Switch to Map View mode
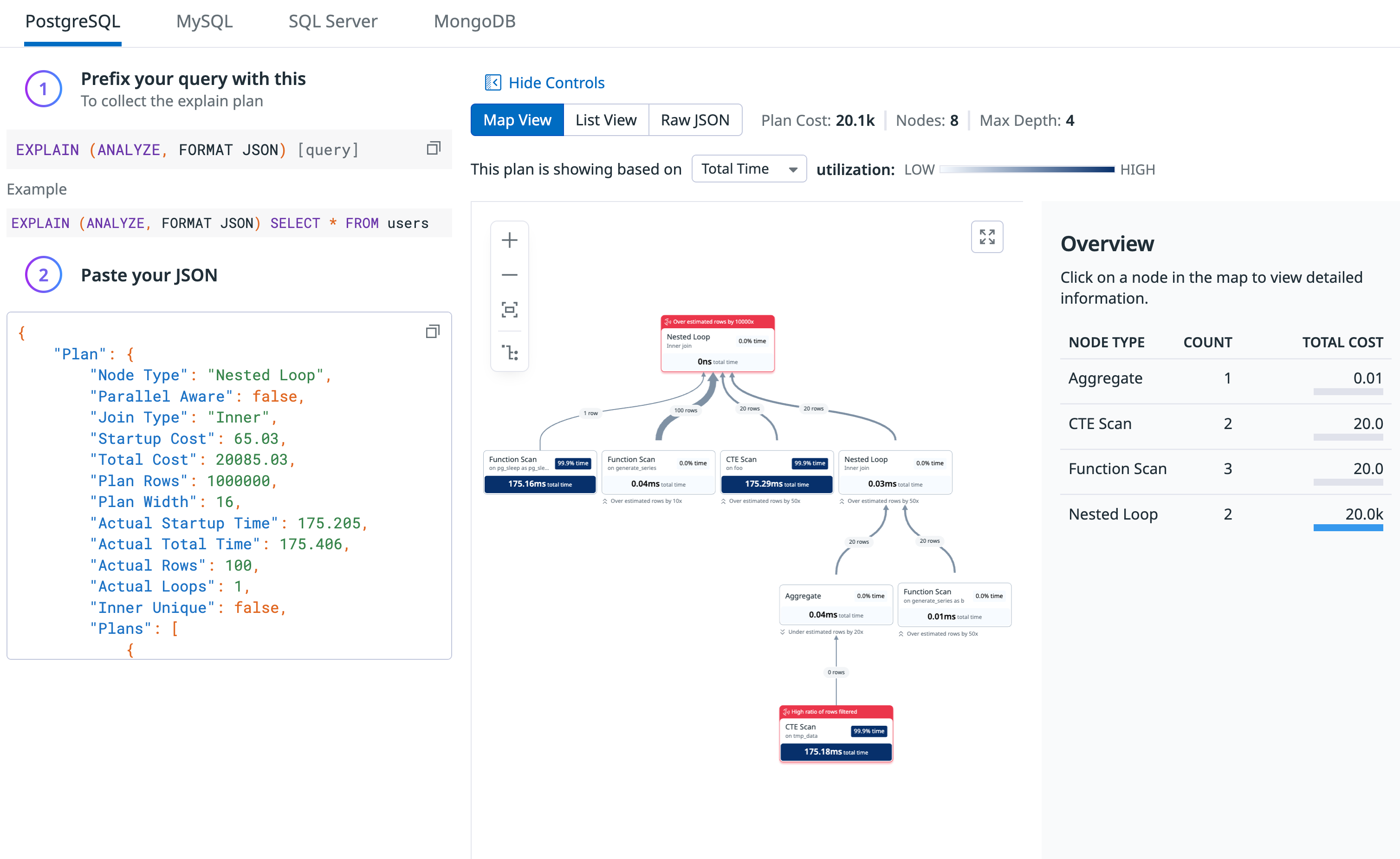The width and height of the screenshot is (1400, 859). click(x=517, y=120)
